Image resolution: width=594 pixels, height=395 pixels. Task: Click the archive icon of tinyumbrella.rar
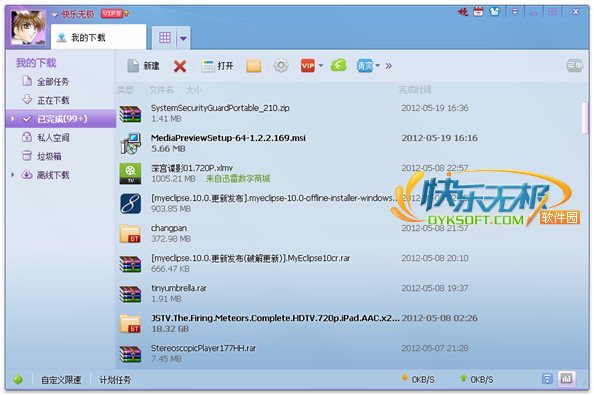click(130, 294)
